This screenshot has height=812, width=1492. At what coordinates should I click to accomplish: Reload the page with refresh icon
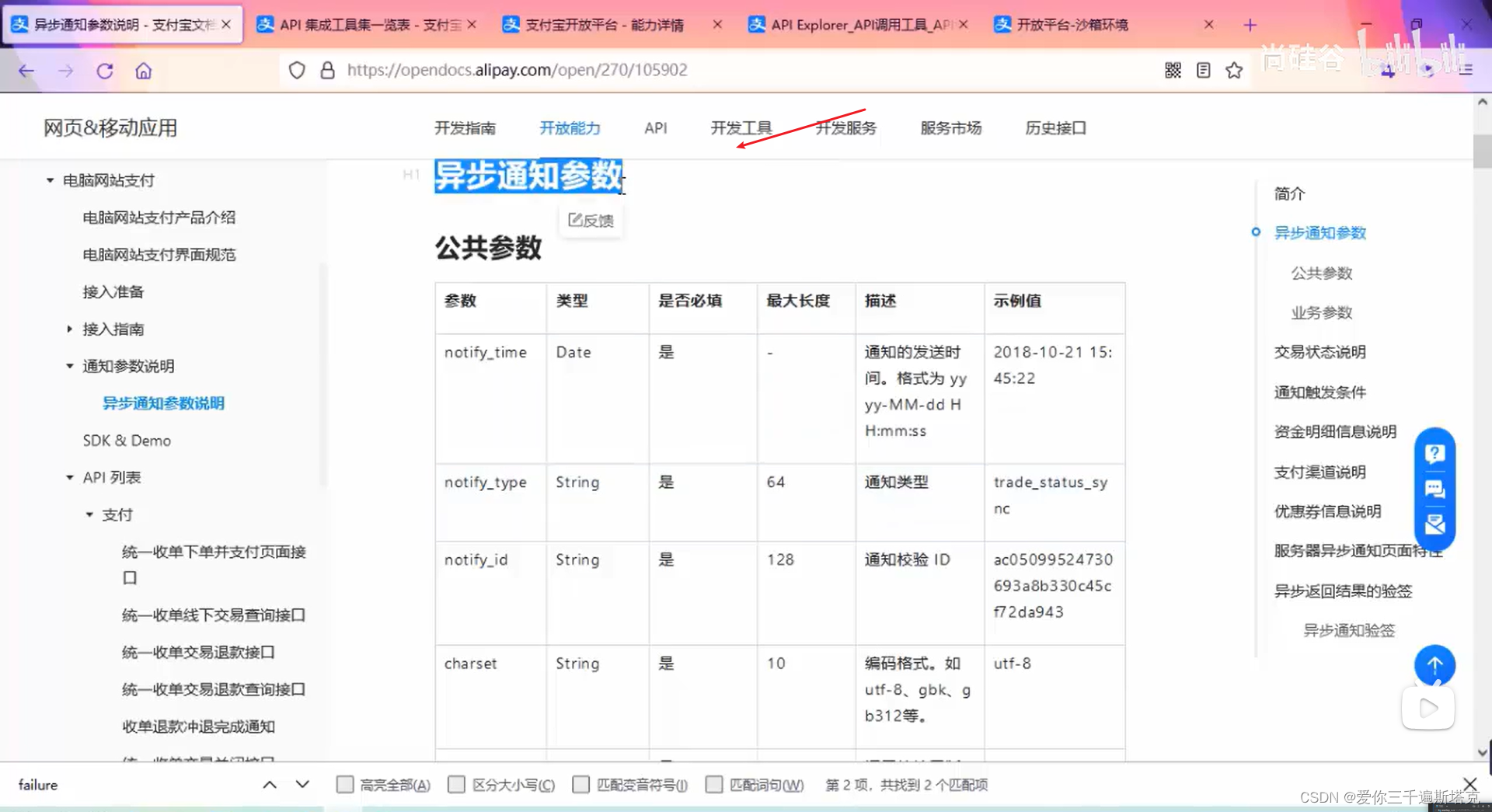[x=105, y=71]
